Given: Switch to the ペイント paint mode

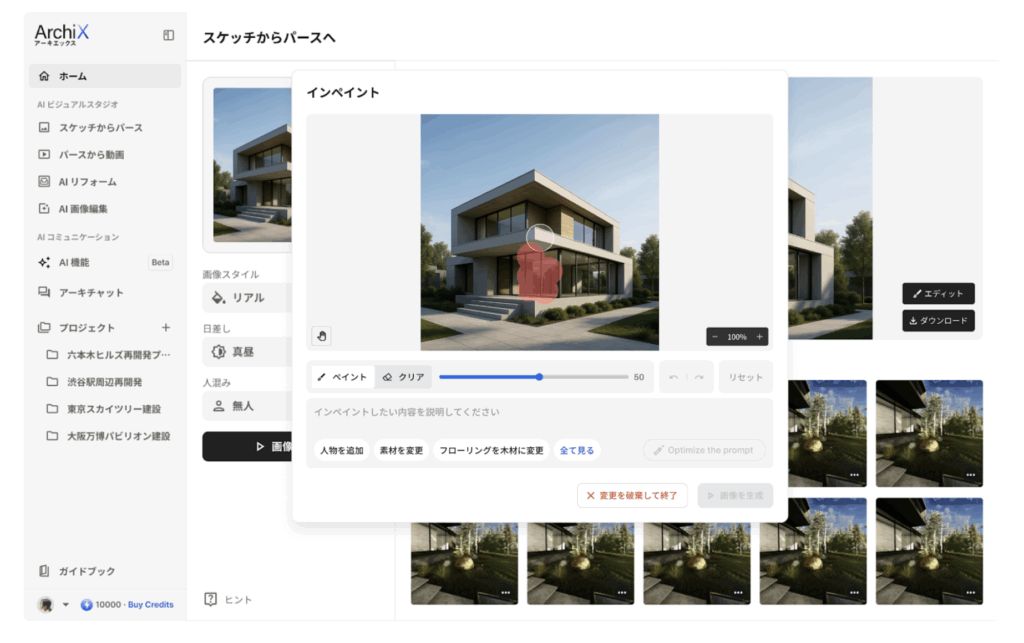Looking at the screenshot, I should pos(343,377).
